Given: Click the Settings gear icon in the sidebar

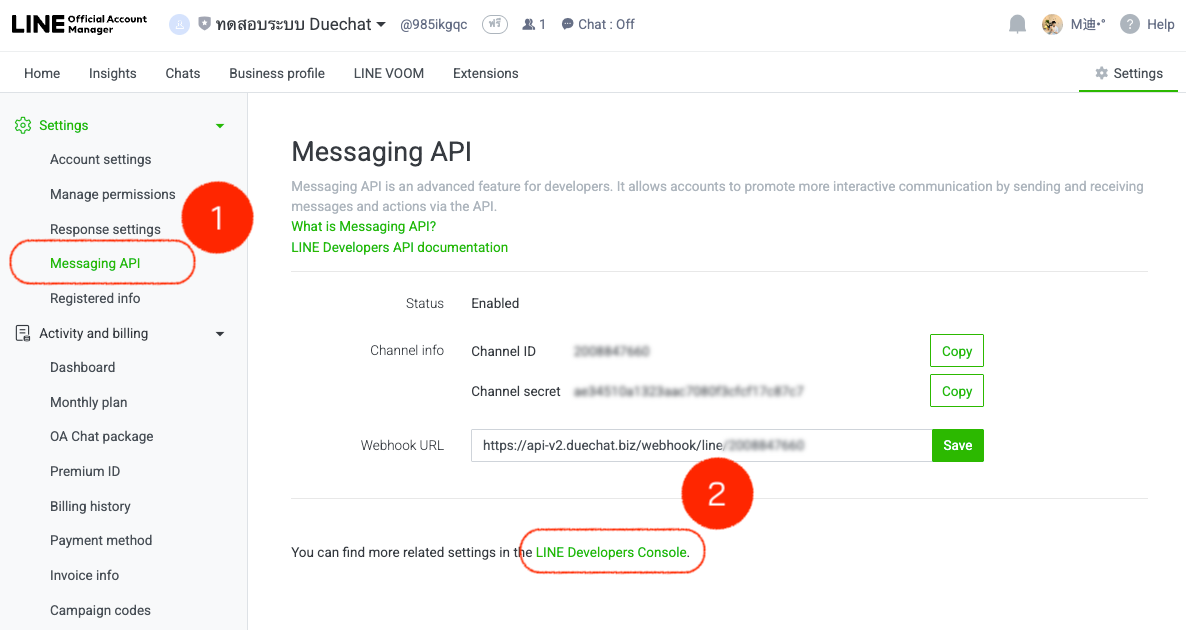Looking at the screenshot, I should (x=22, y=124).
